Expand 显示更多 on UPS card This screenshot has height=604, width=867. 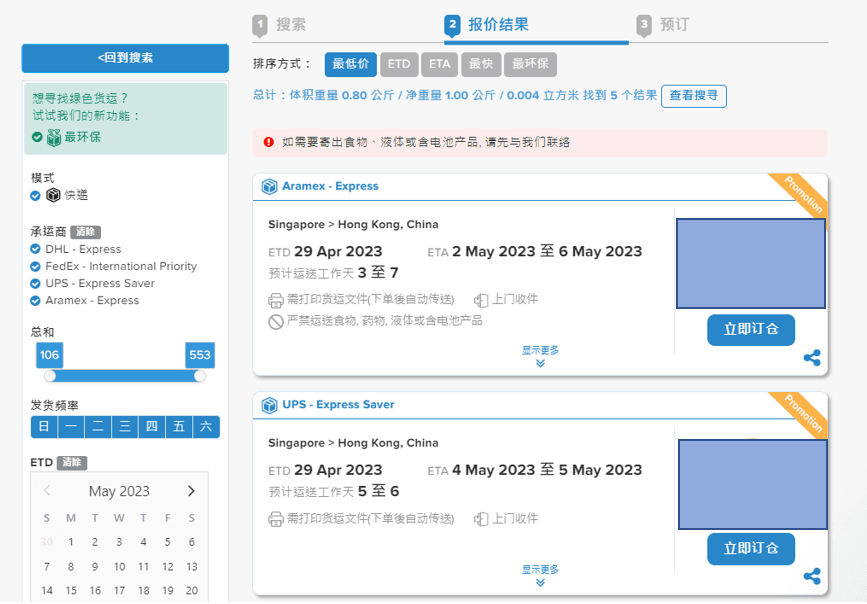click(x=540, y=575)
